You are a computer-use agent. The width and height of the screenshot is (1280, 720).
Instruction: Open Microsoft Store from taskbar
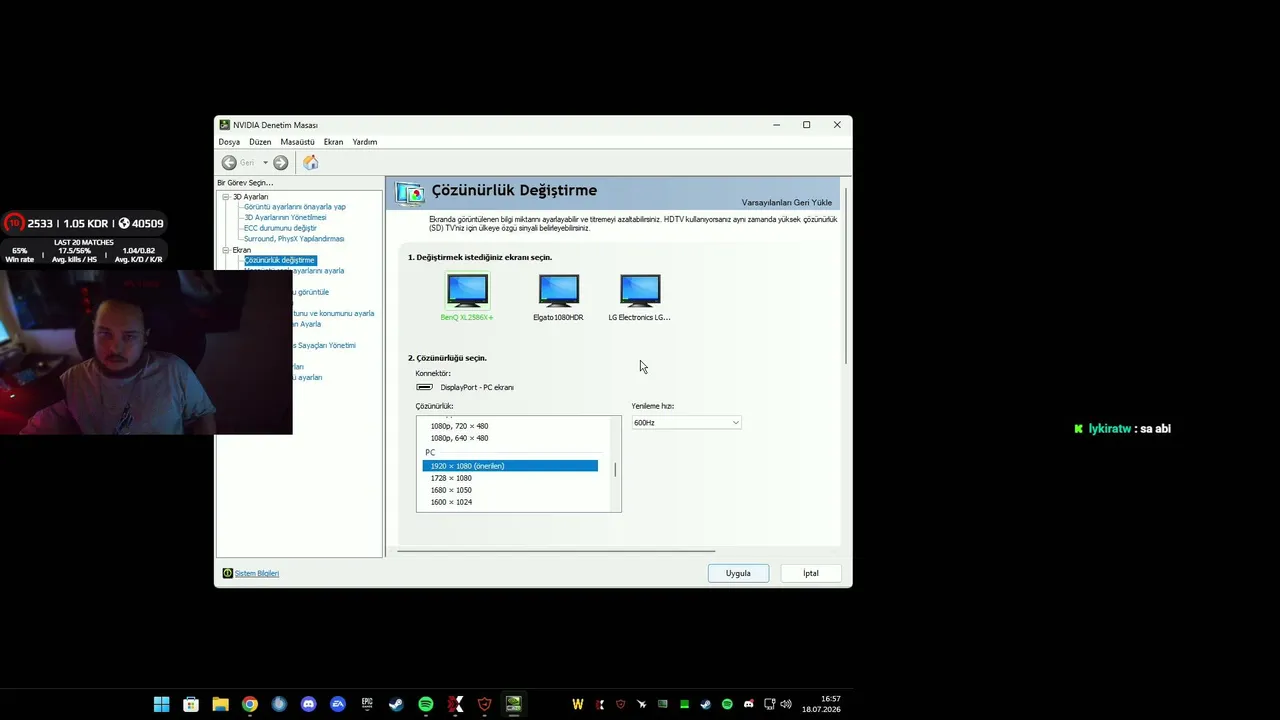[x=191, y=704]
